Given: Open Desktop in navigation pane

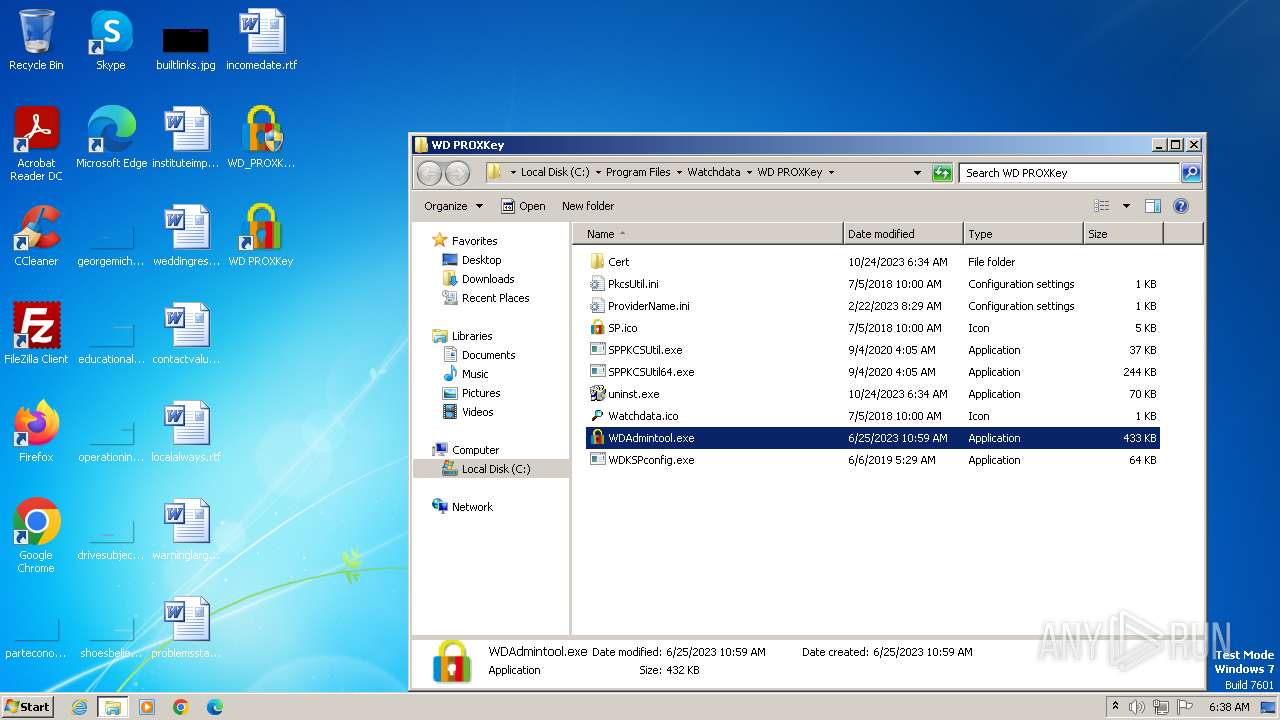Looking at the screenshot, I should 481,260.
